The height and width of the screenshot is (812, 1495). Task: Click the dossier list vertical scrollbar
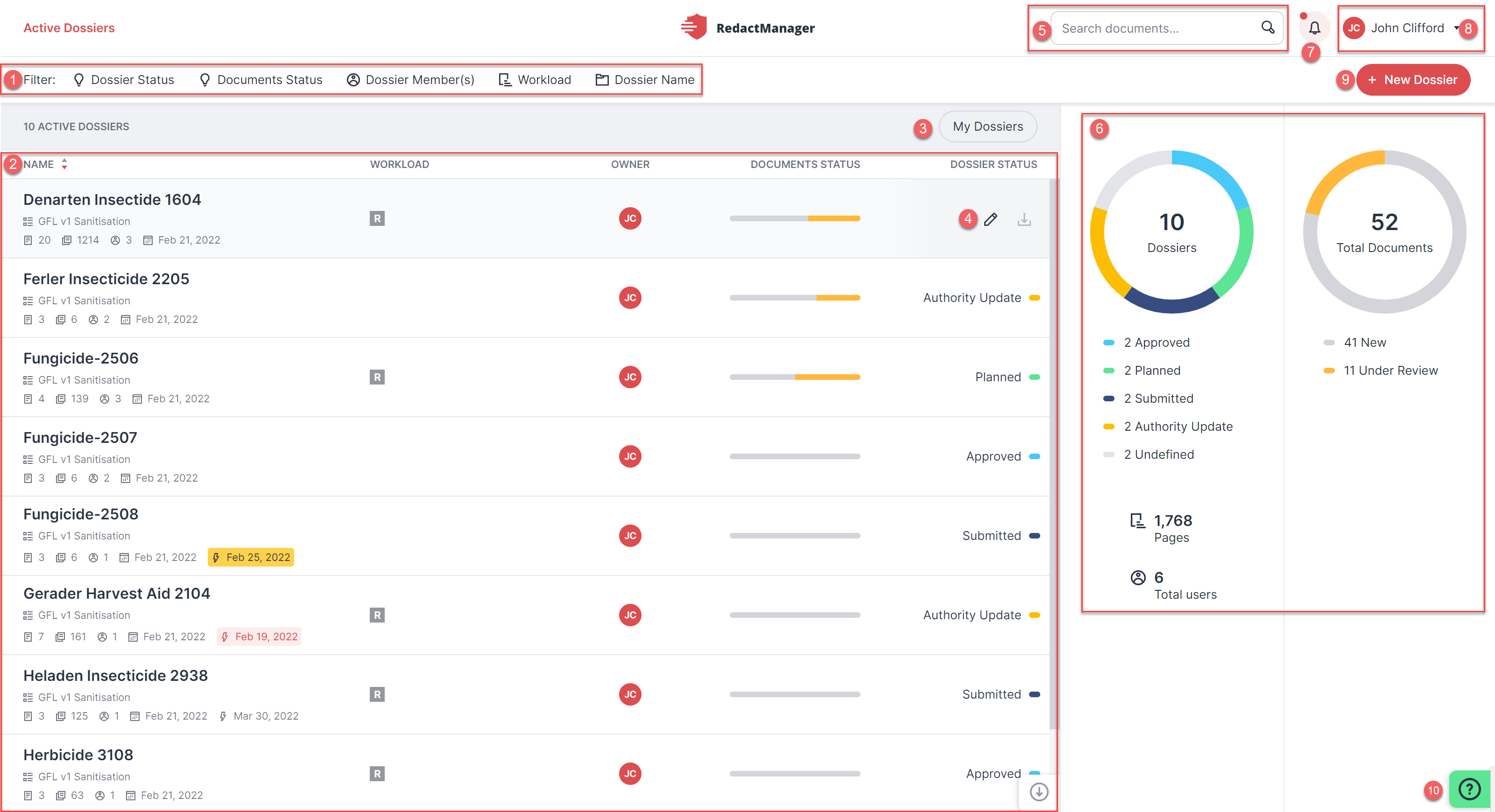click(x=1053, y=454)
